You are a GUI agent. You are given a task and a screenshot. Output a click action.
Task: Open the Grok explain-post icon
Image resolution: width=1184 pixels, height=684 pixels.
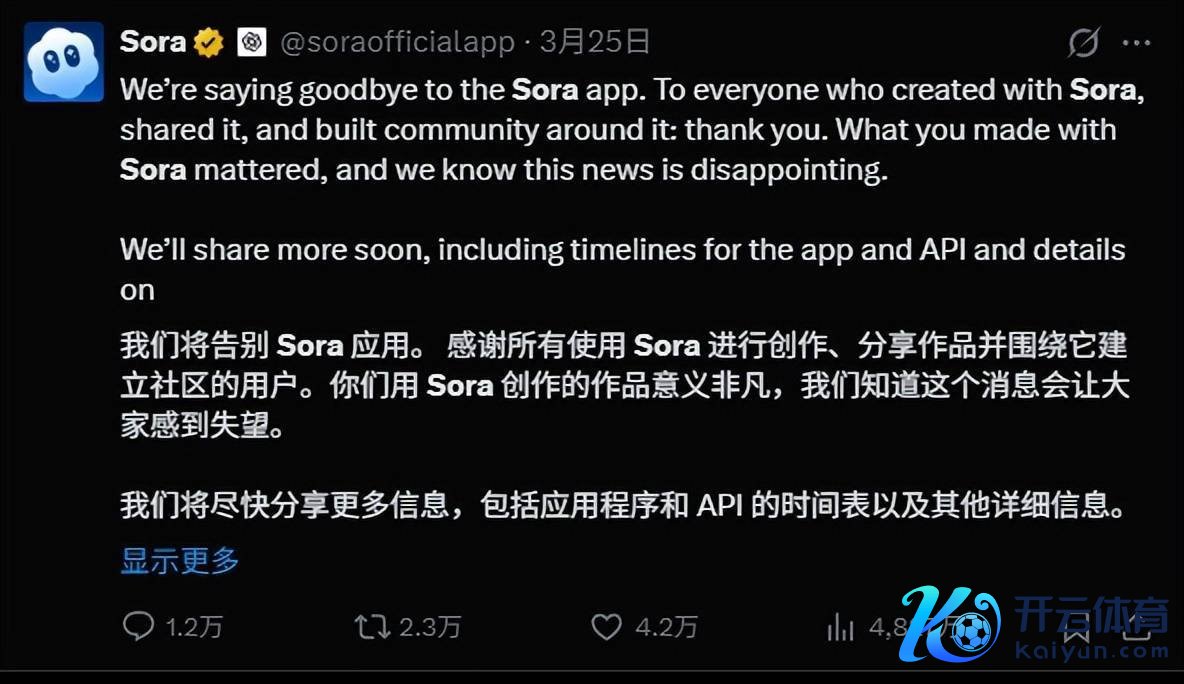tap(1084, 43)
